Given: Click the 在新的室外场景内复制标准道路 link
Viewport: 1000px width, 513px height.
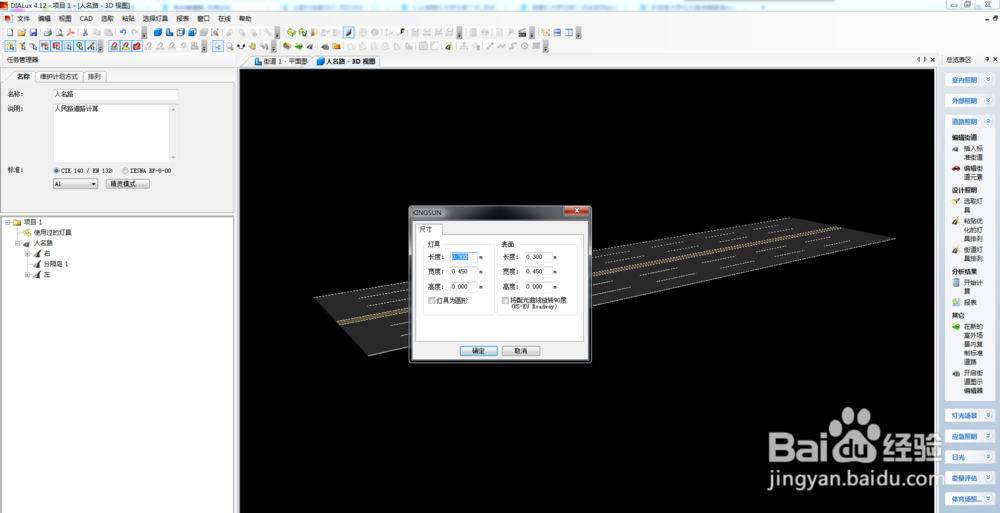Looking at the screenshot, I should coord(973,344).
